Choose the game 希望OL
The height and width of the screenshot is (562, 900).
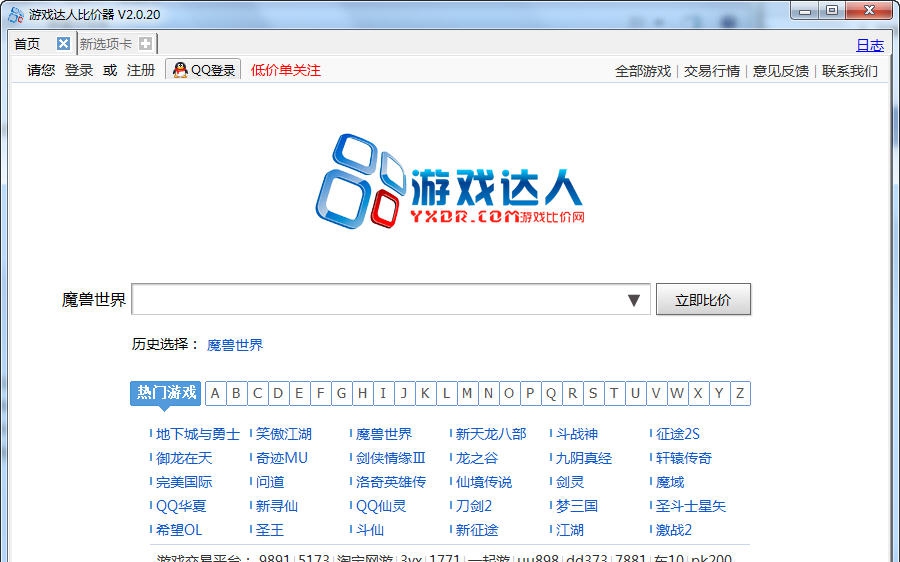(179, 530)
